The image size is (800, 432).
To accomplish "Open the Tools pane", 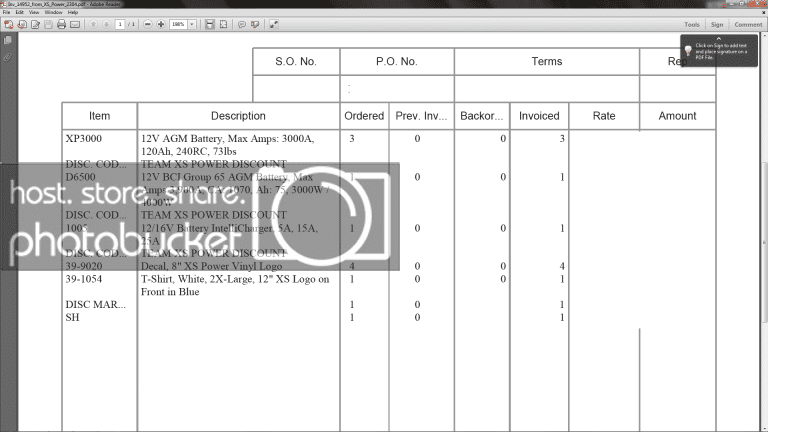I will [692, 24].
